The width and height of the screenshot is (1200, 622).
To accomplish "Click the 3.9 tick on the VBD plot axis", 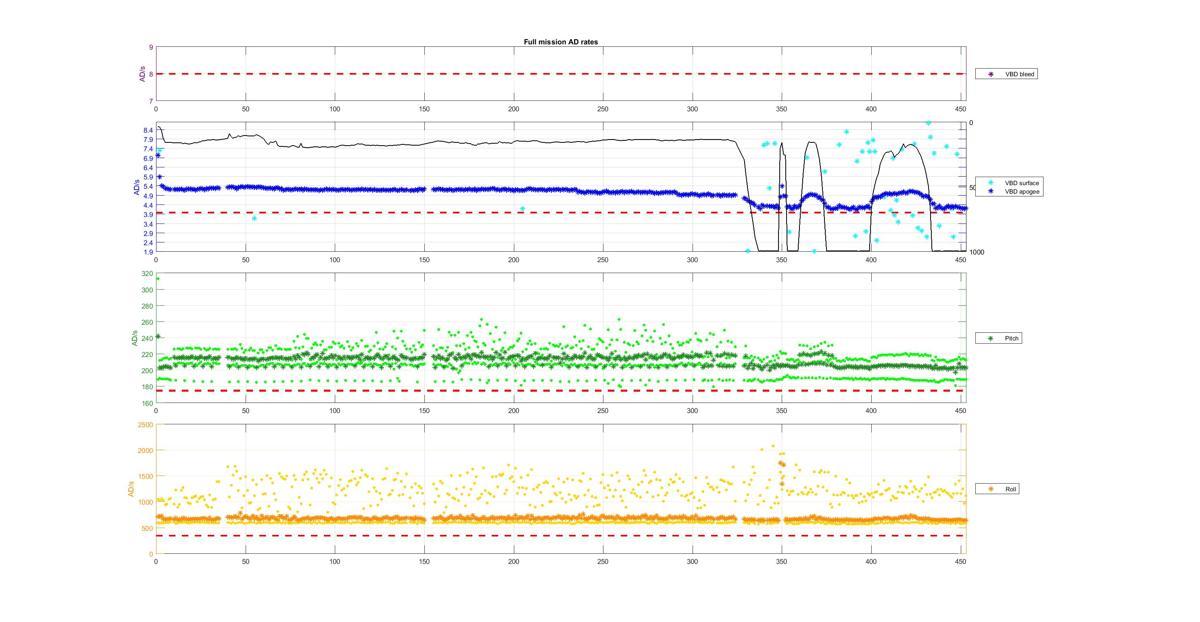I will pyautogui.click(x=148, y=214).
